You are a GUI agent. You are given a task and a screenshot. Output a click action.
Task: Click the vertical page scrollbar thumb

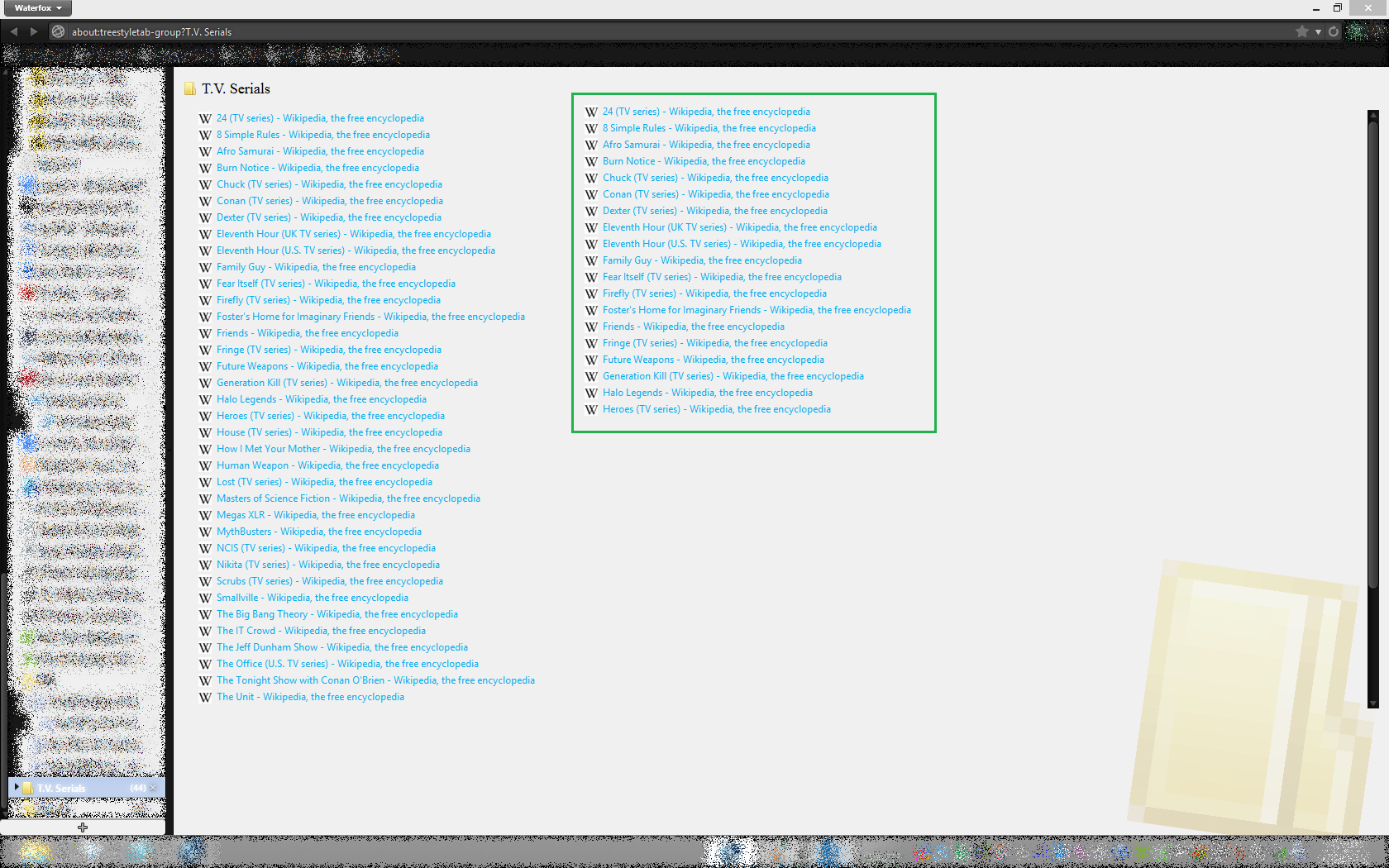pos(1373,355)
